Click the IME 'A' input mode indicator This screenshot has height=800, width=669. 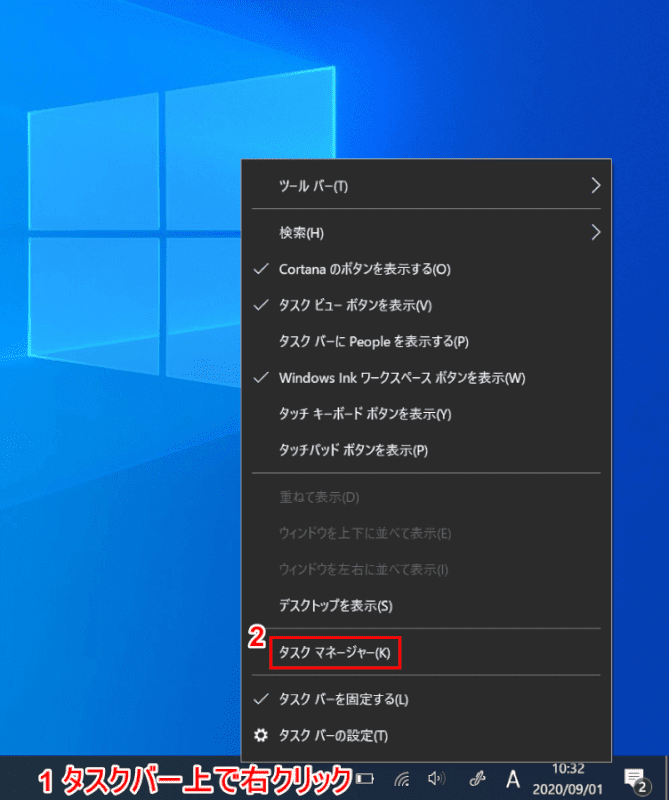click(513, 779)
